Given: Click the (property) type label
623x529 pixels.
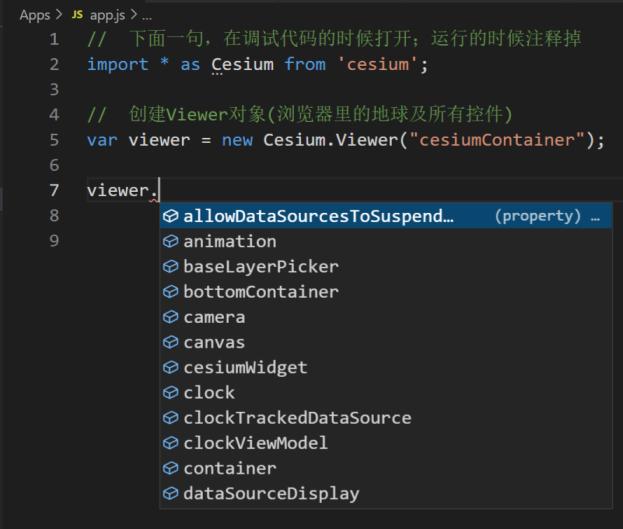Looking at the screenshot, I should [x=538, y=216].
